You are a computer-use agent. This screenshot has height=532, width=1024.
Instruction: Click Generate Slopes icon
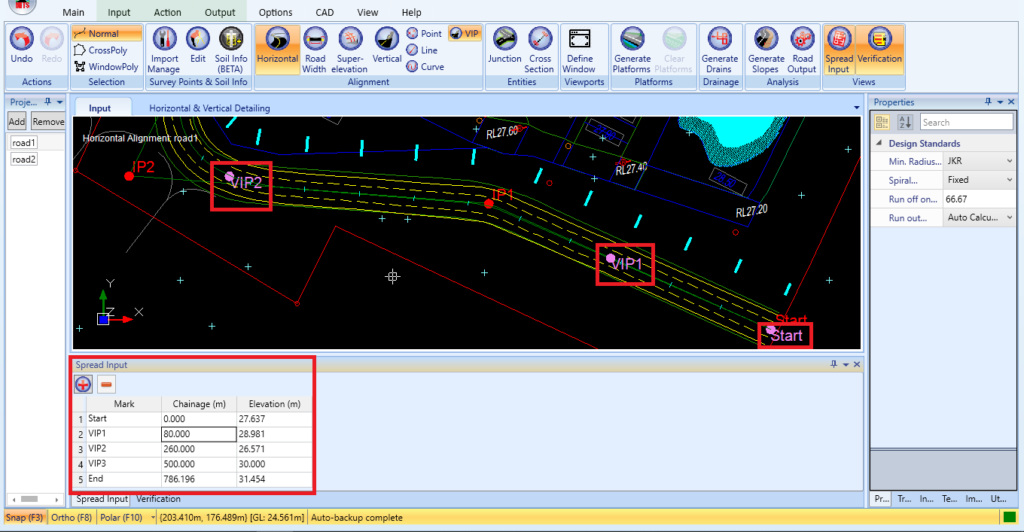[x=765, y=50]
